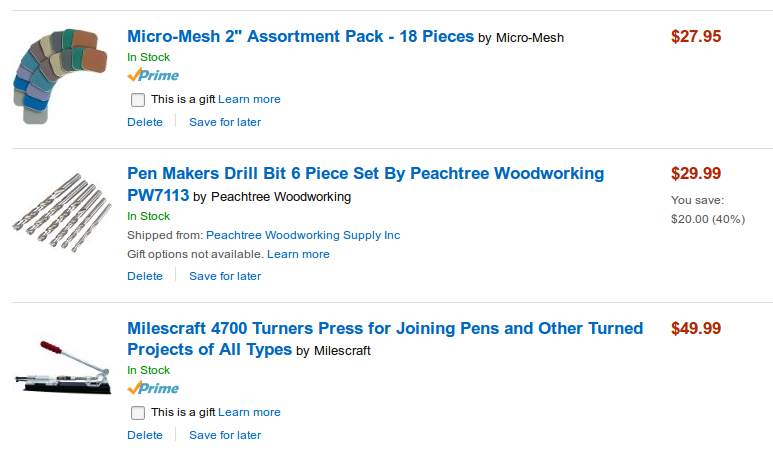Image resolution: width=773 pixels, height=455 pixels.
Task: Click the Prime logo under Milescraft item
Action: [x=153, y=389]
